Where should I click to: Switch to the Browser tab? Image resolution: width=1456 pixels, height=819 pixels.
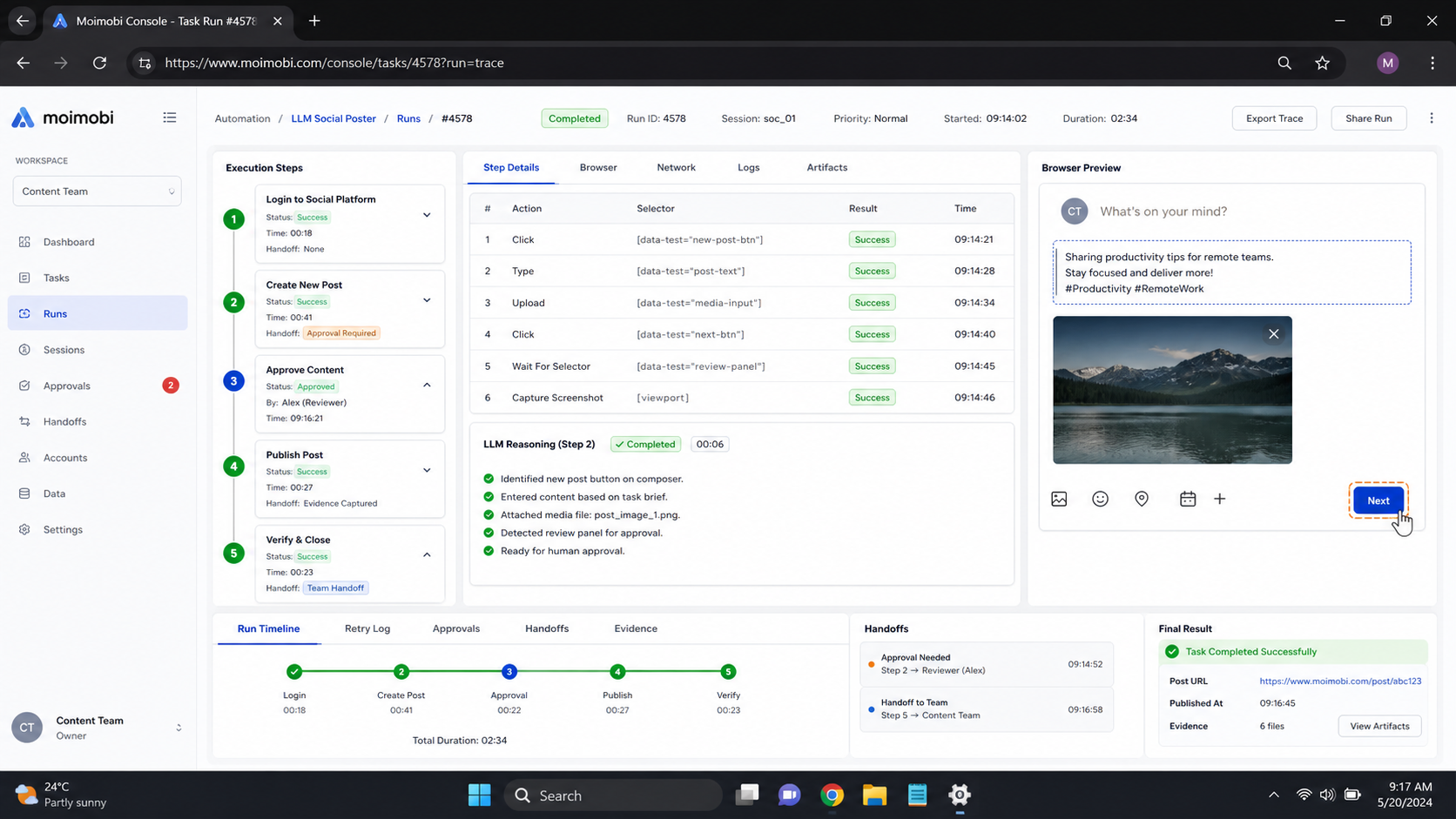pyautogui.click(x=598, y=167)
